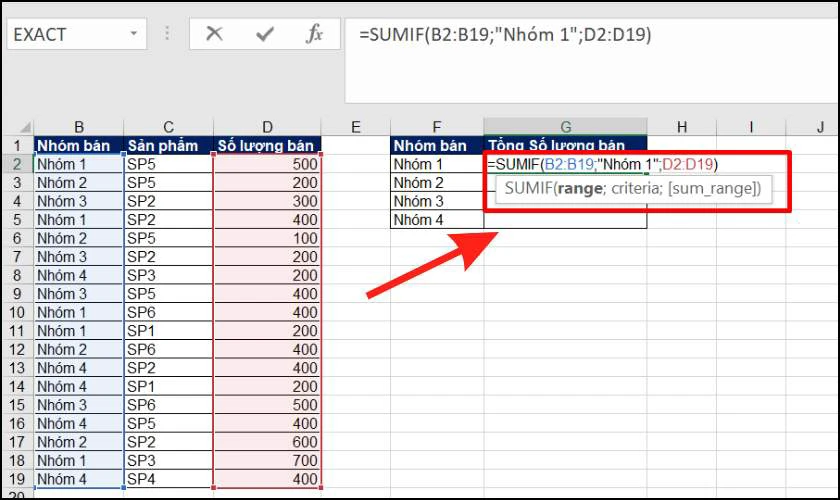Select row 10 header

point(17,312)
